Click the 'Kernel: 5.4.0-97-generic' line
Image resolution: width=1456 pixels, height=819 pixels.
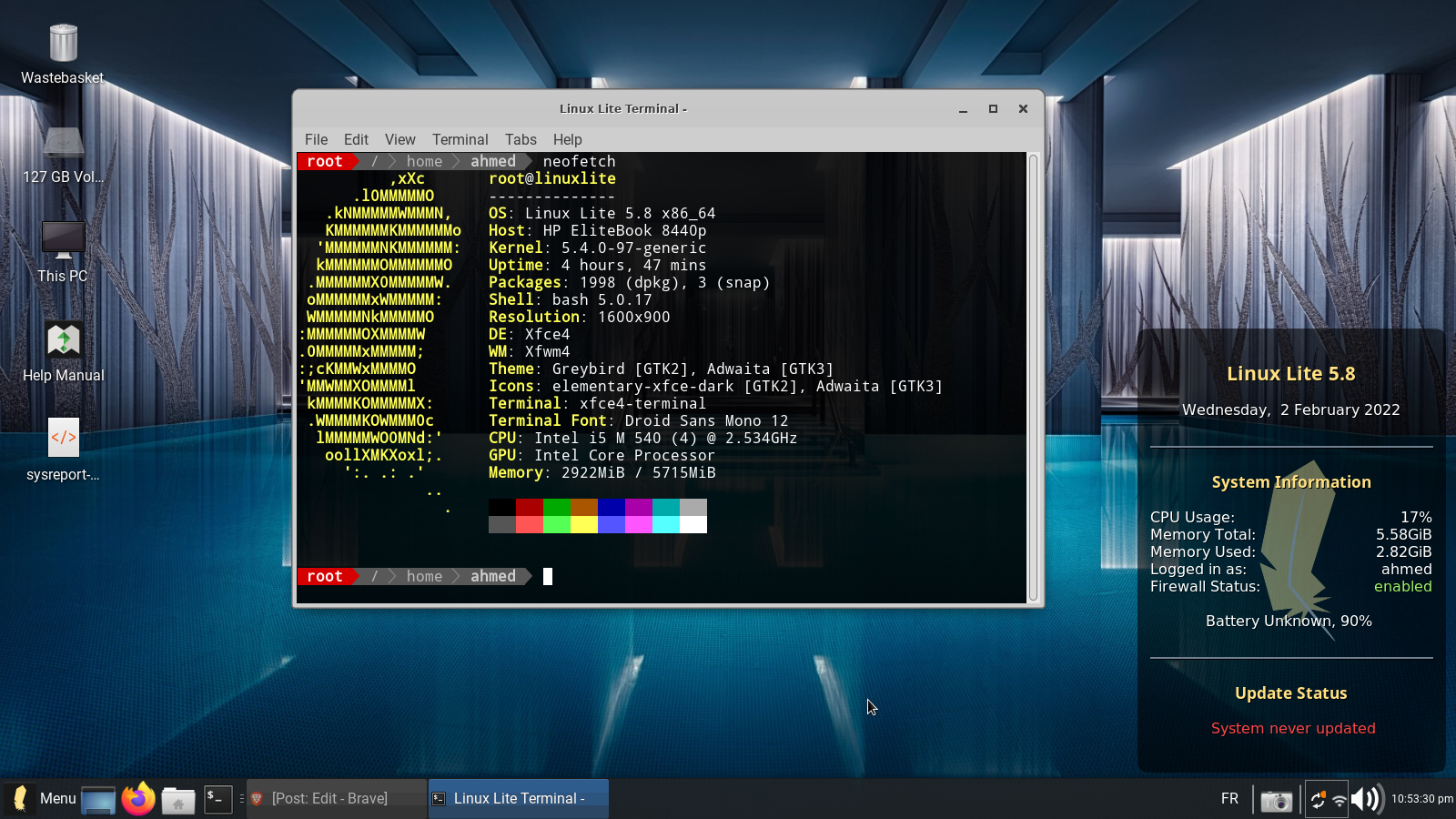point(597,248)
